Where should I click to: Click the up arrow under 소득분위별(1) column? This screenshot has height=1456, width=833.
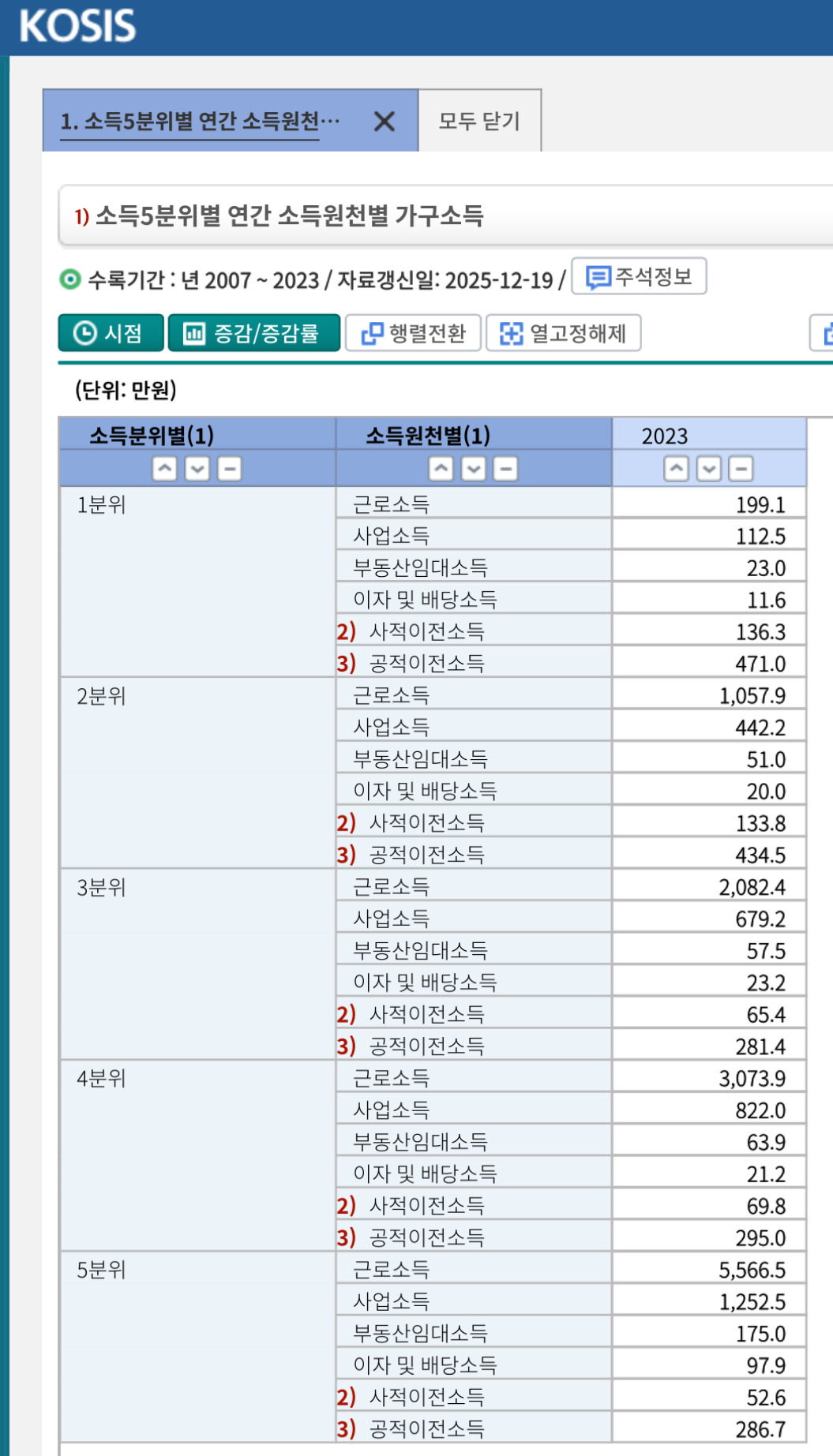click(164, 469)
